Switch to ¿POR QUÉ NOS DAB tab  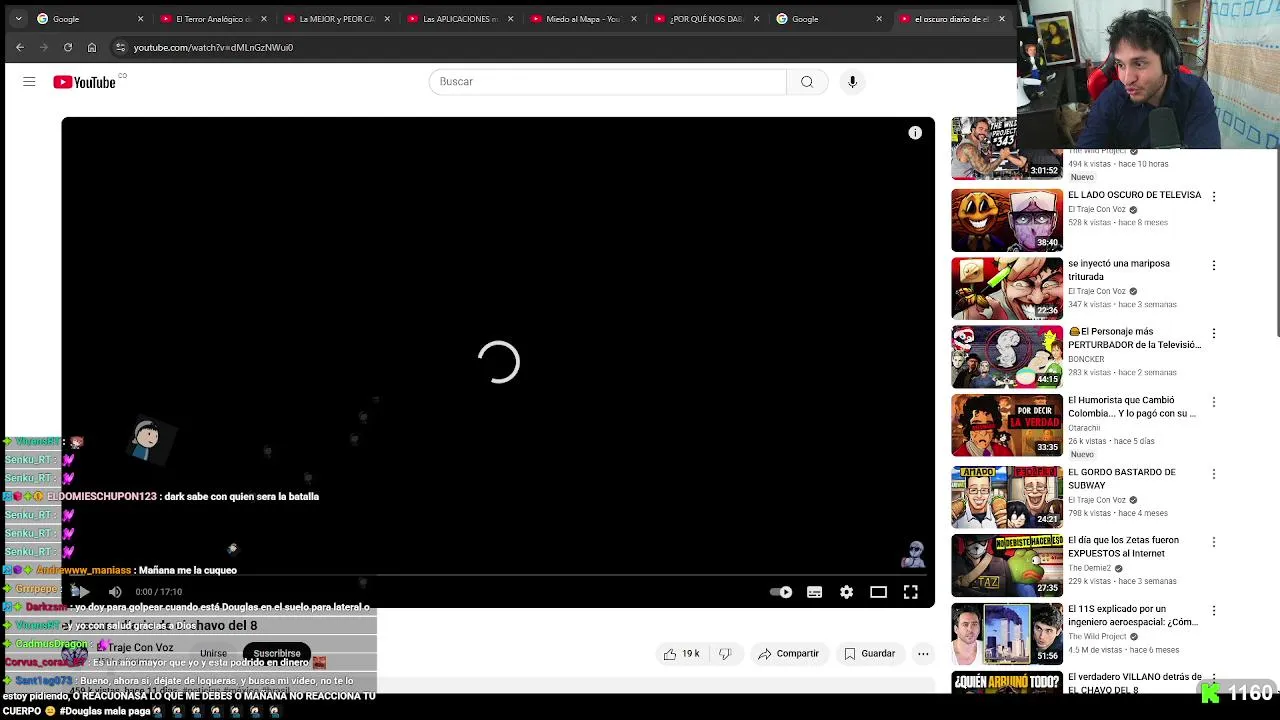[x=706, y=19]
